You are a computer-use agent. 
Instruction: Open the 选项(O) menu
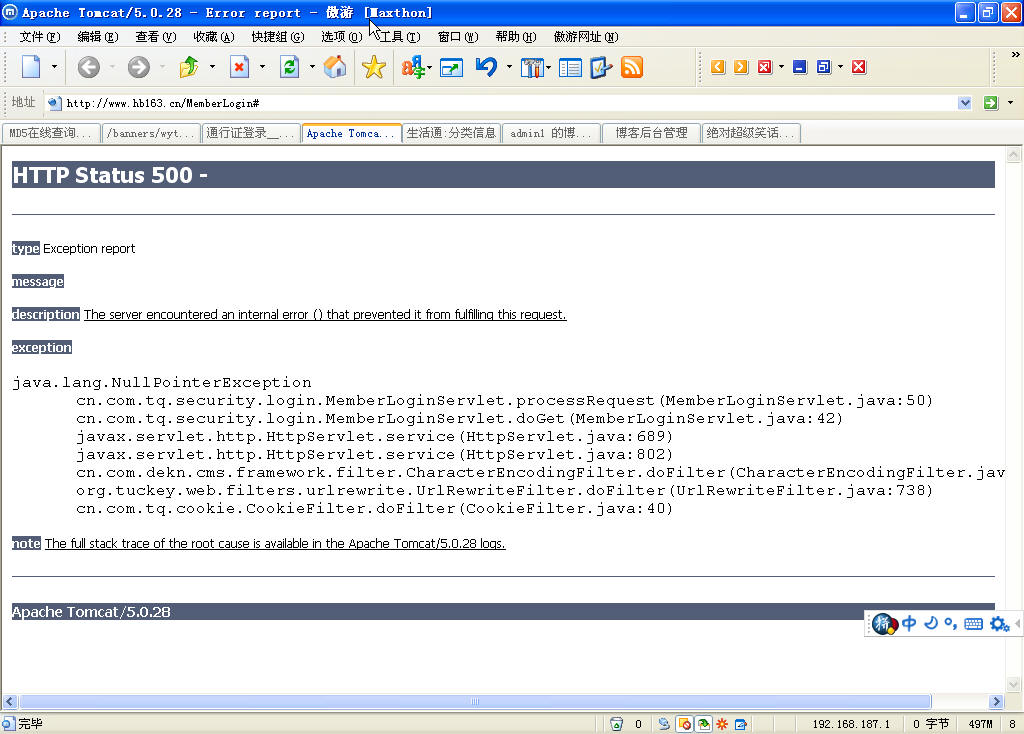coord(342,37)
